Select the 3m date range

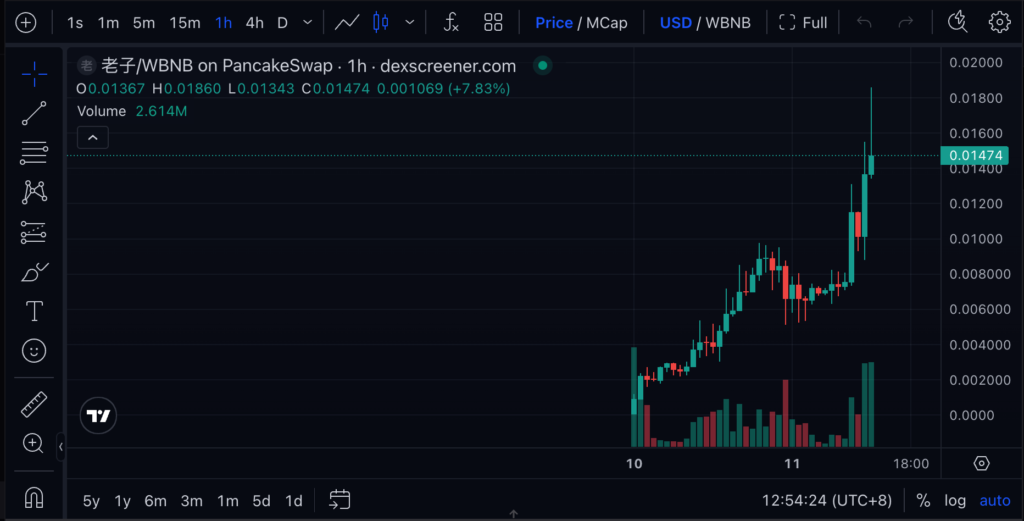click(x=191, y=500)
